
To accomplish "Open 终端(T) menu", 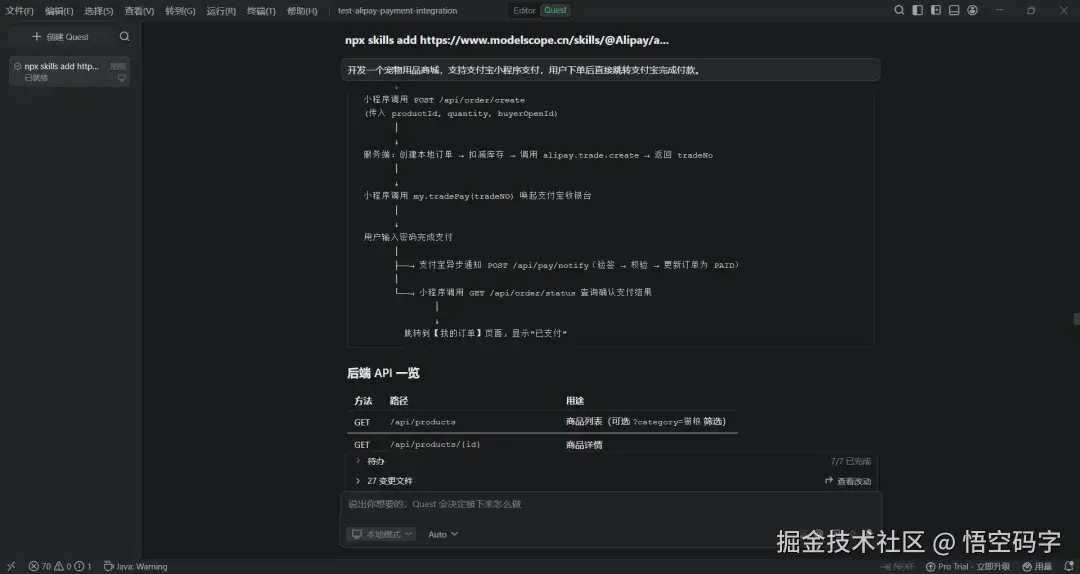I will tap(261, 11).
